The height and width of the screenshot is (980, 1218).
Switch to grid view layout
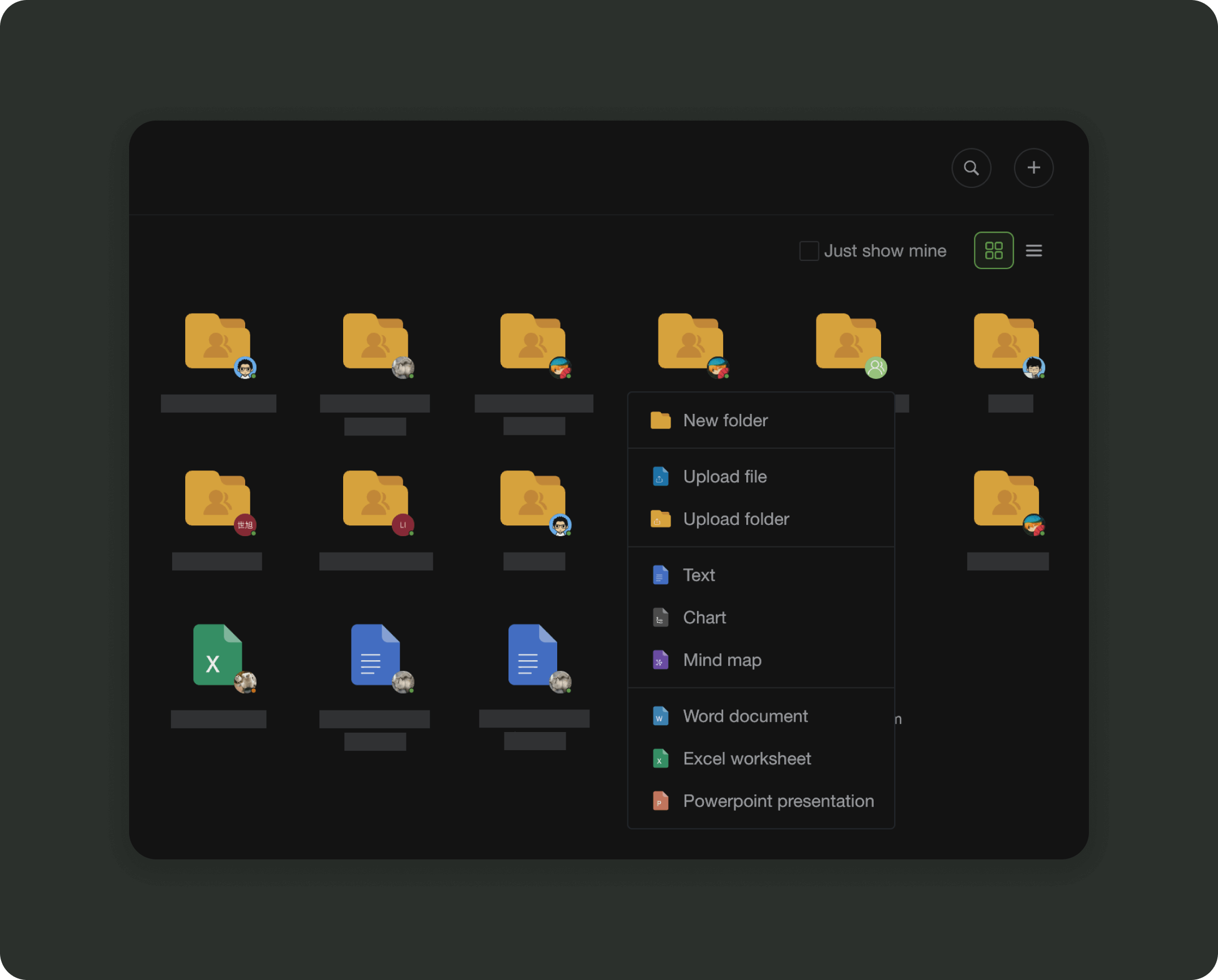994,250
